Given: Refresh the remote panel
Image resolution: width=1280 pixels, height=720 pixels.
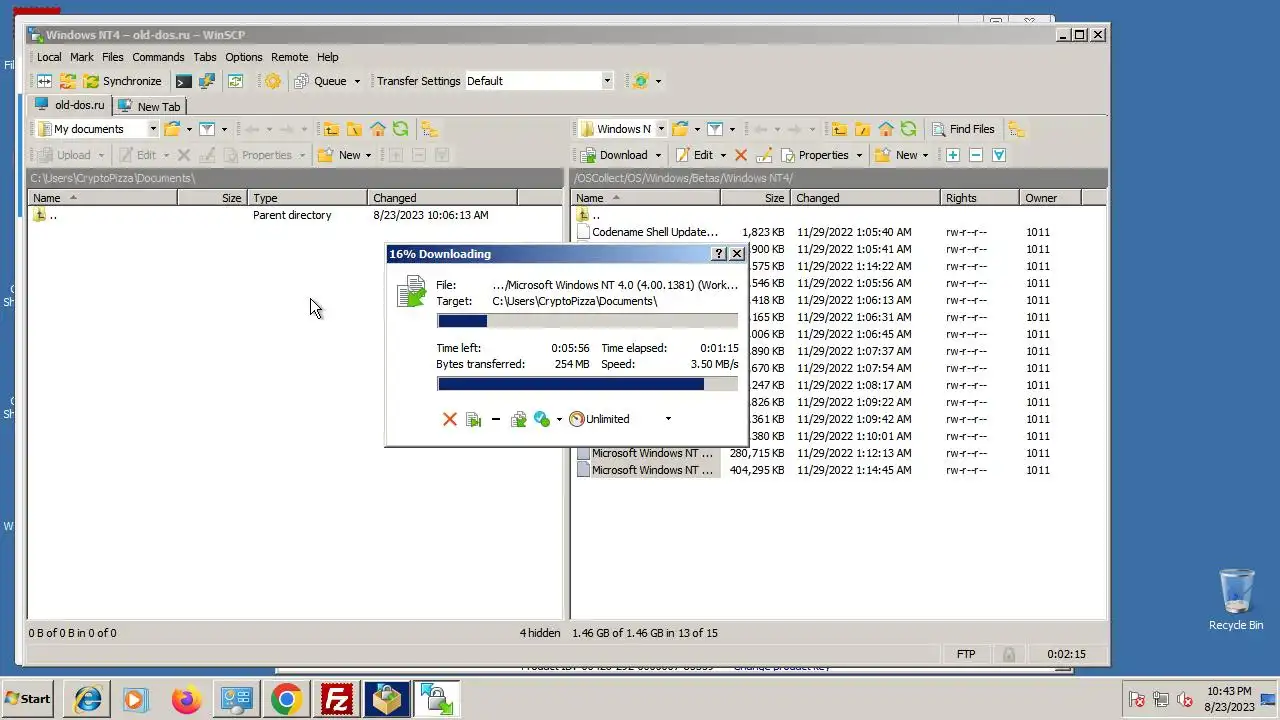Looking at the screenshot, I should [x=908, y=129].
